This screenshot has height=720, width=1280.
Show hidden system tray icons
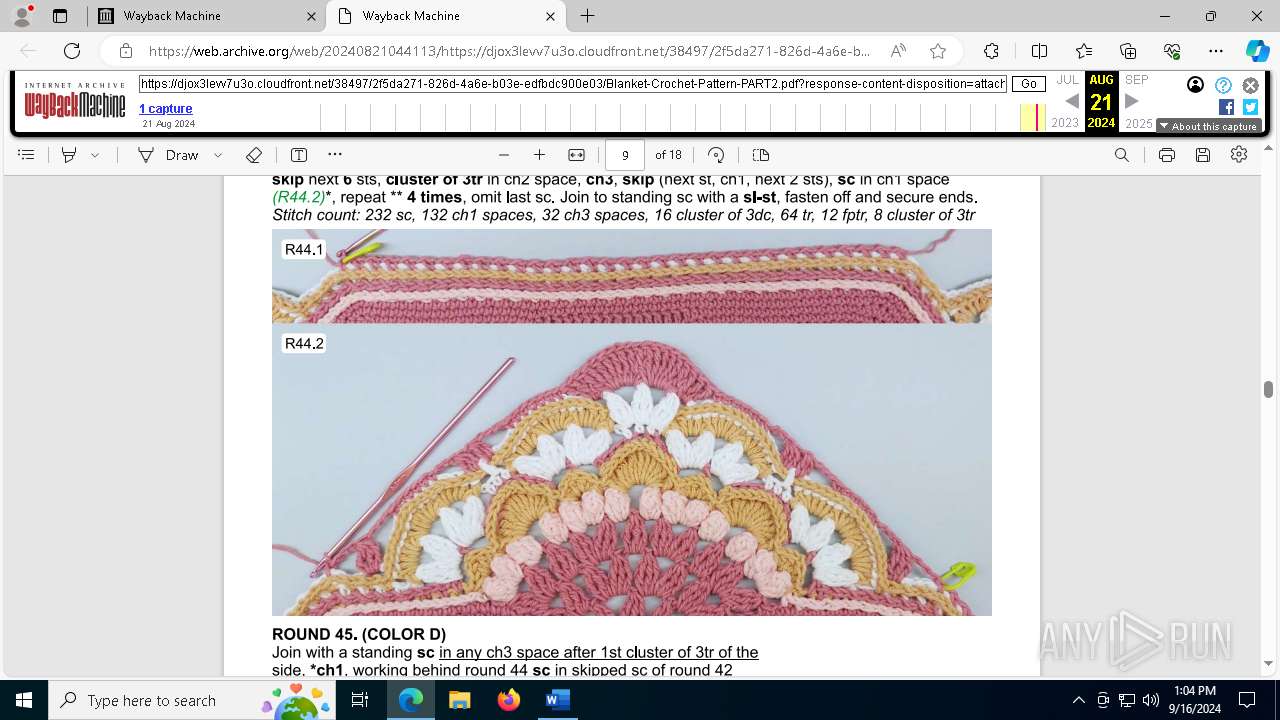[1078, 700]
